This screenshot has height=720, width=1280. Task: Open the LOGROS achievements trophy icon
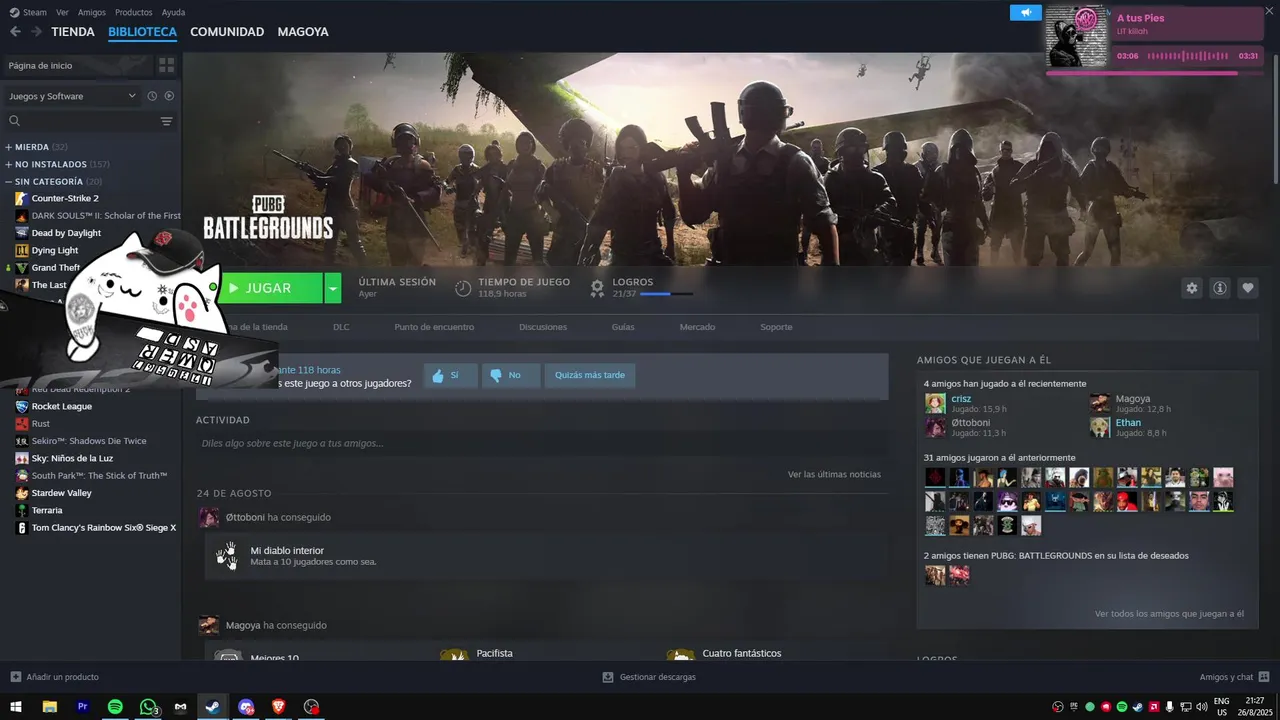click(x=597, y=288)
